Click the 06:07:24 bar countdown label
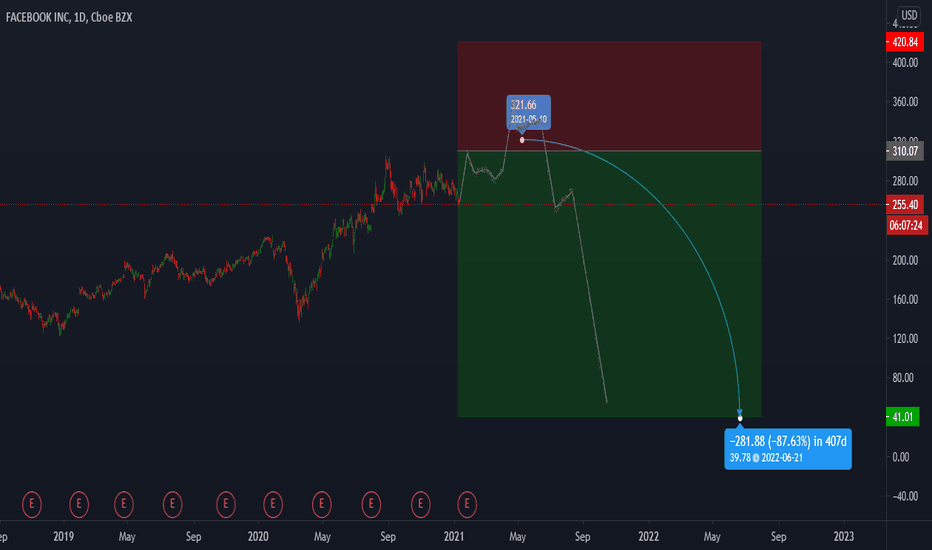Viewport: 932px width, 550px height. [906, 225]
